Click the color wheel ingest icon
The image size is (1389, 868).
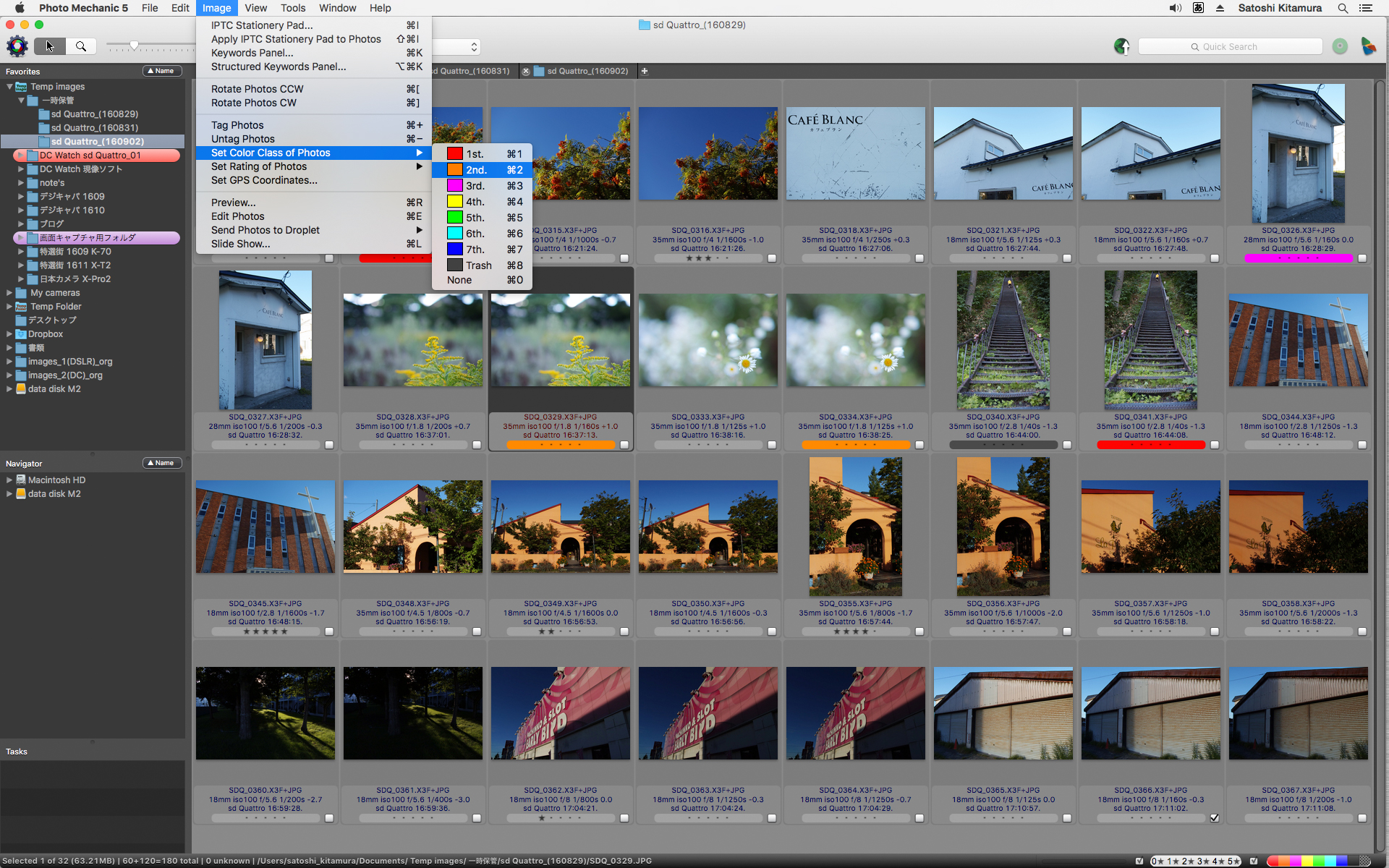pyautogui.click(x=17, y=47)
